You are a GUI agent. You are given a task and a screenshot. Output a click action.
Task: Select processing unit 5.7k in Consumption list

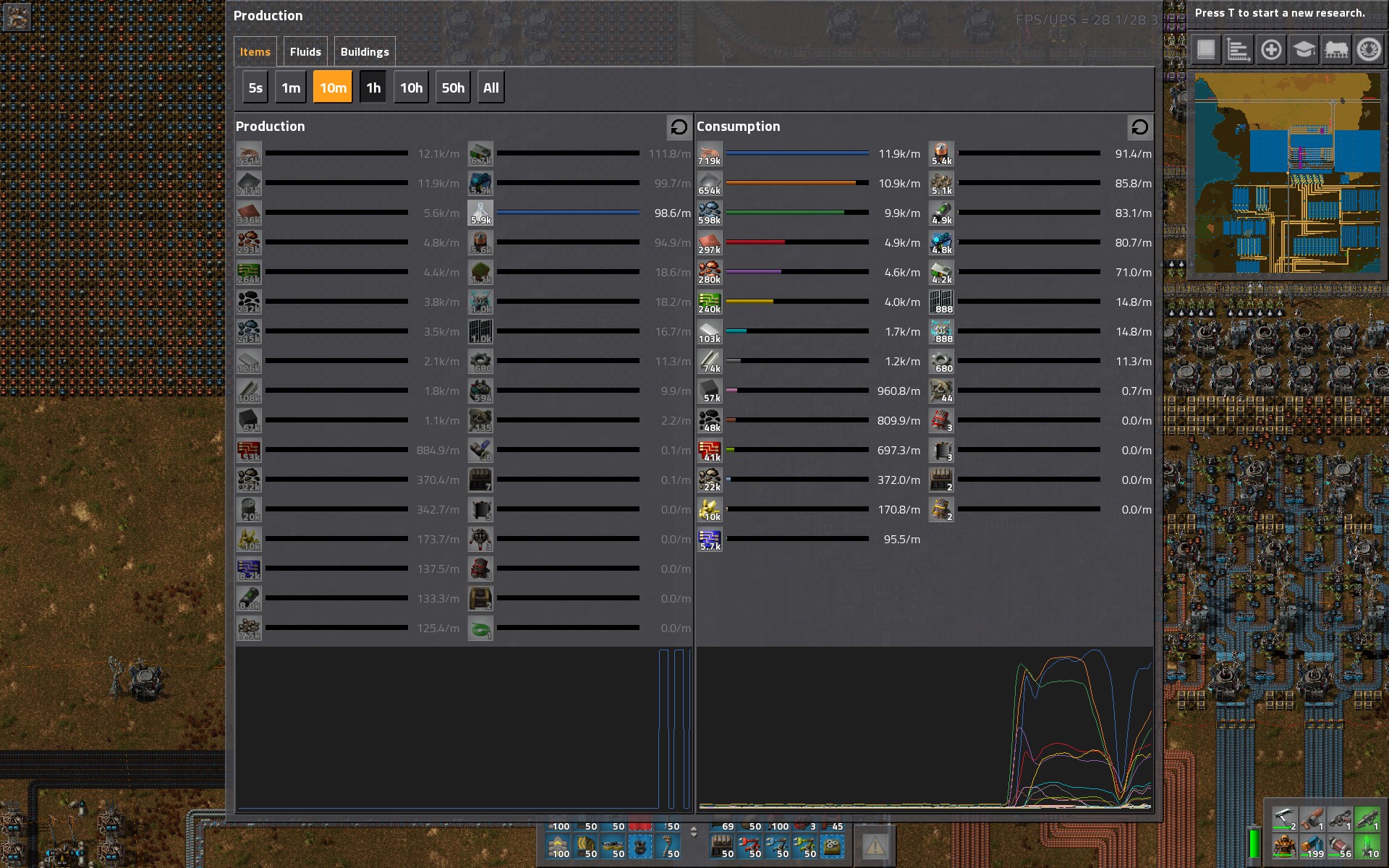[710, 540]
